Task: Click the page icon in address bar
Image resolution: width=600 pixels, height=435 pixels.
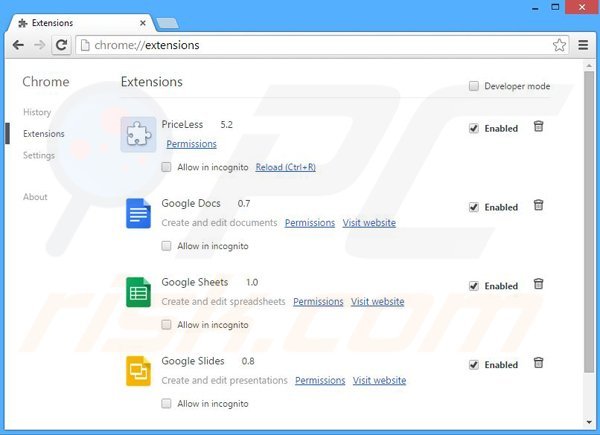Action: pos(85,45)
